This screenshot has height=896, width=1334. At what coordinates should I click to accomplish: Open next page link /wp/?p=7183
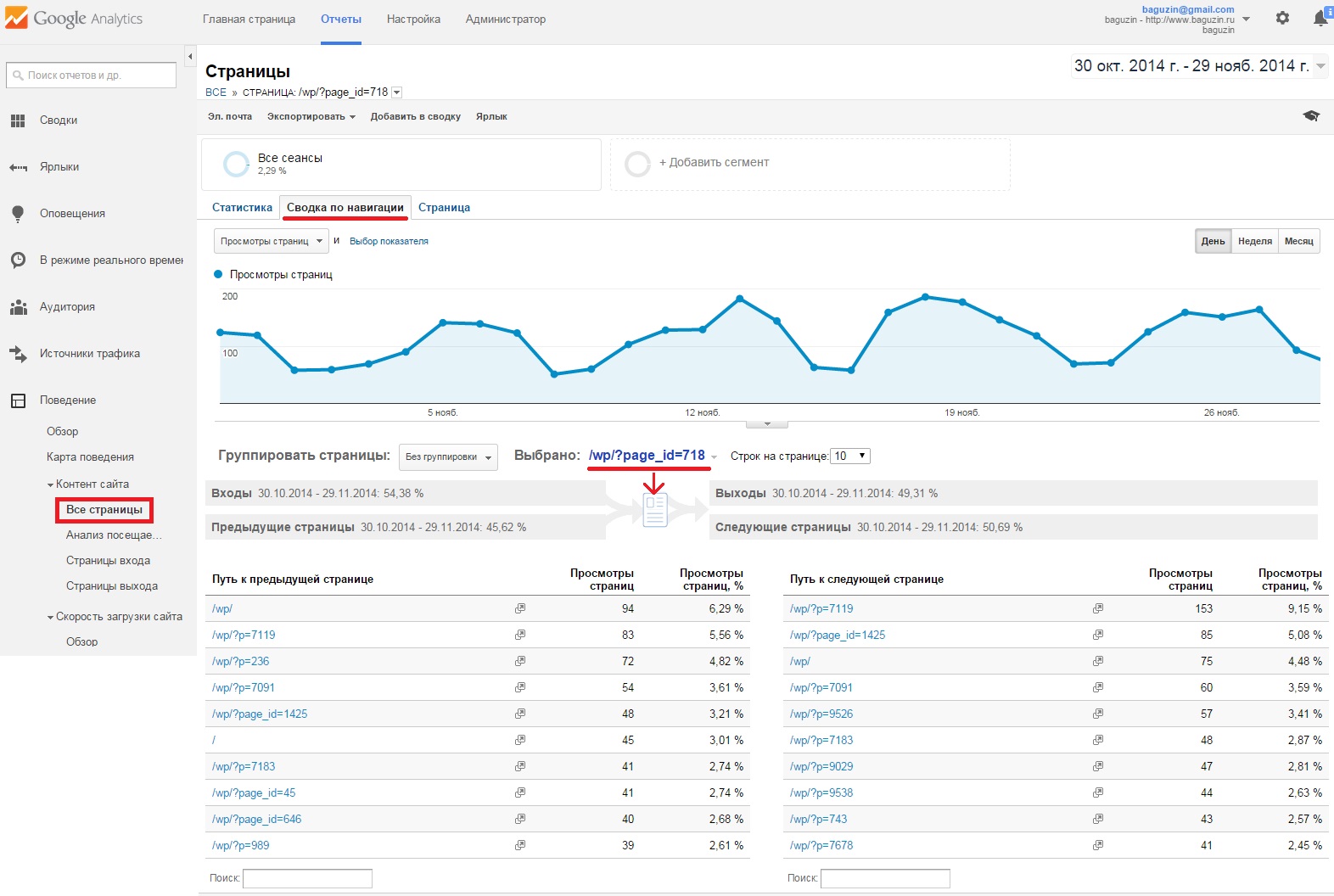[x=821, y=740]
